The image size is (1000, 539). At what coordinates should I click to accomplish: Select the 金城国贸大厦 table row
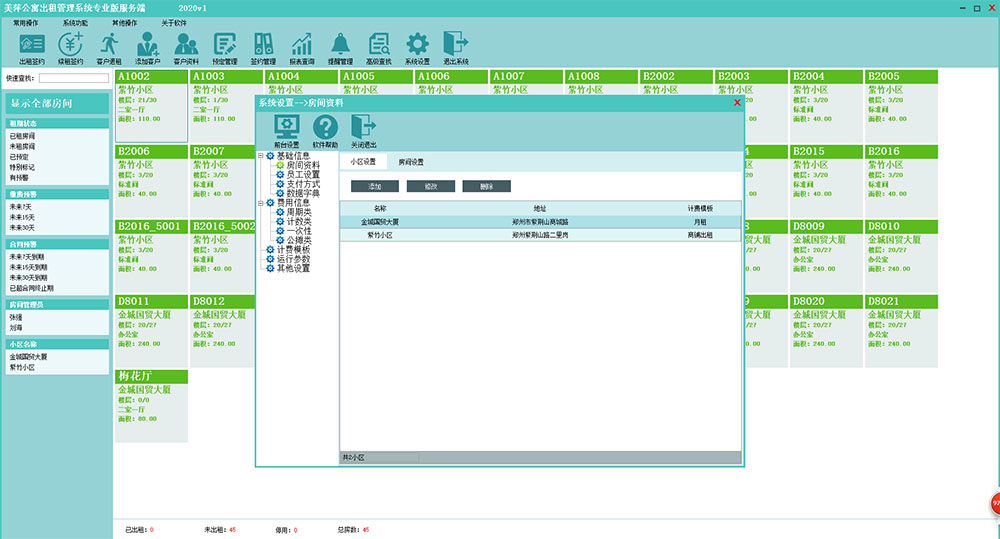(540, 222)
